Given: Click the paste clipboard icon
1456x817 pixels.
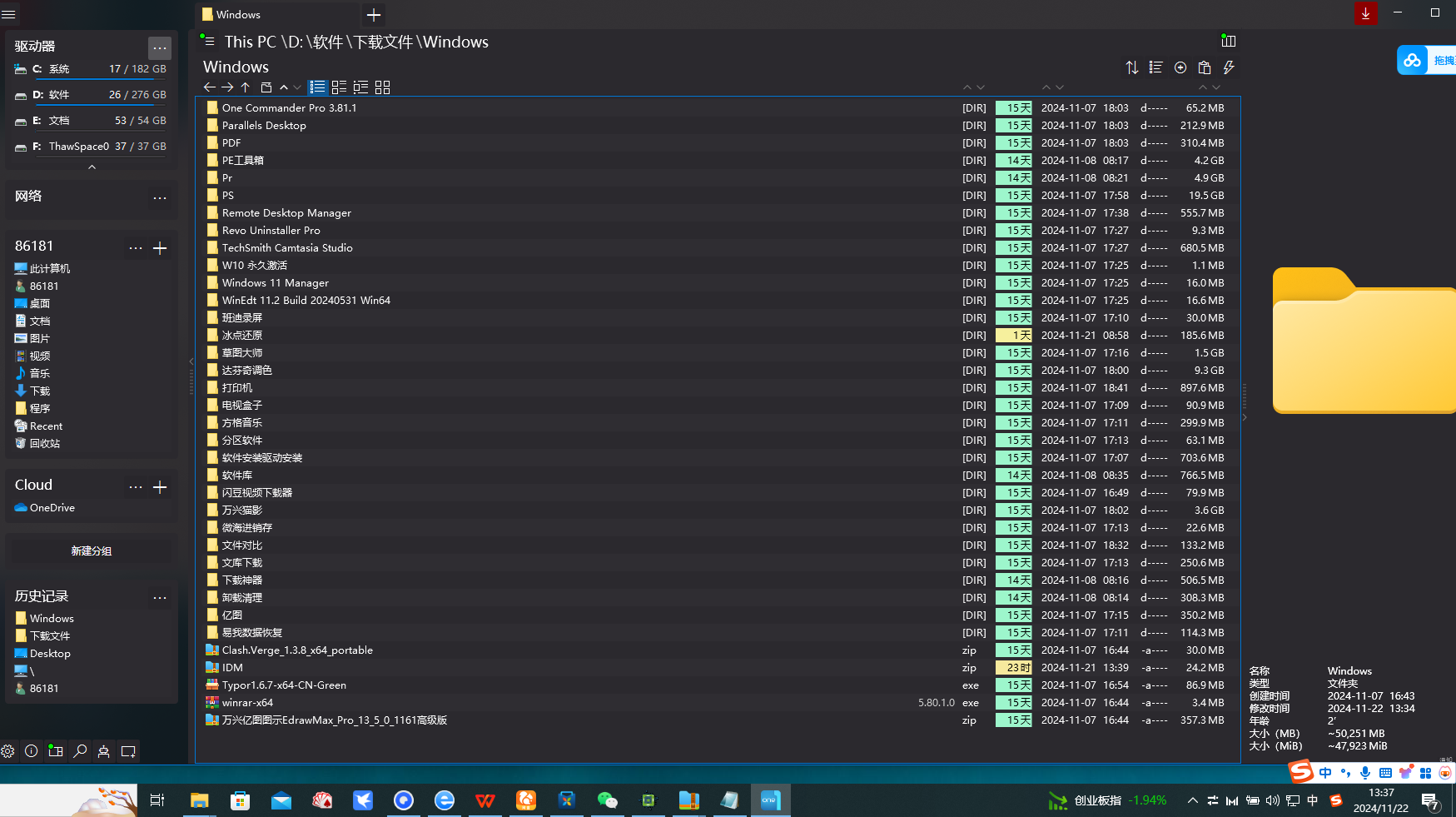Looking at the screenshot, I should click(x=1204, y=67).
